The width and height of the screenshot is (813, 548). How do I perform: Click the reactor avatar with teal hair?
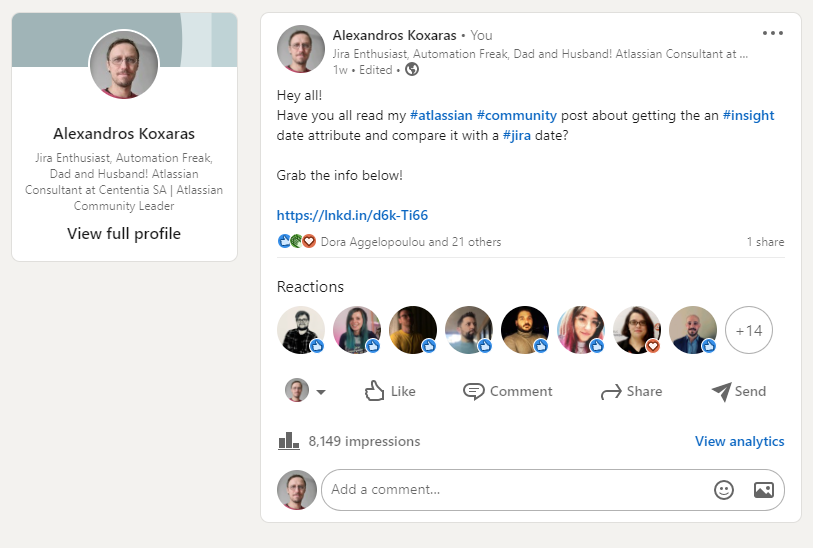(357, 330)
